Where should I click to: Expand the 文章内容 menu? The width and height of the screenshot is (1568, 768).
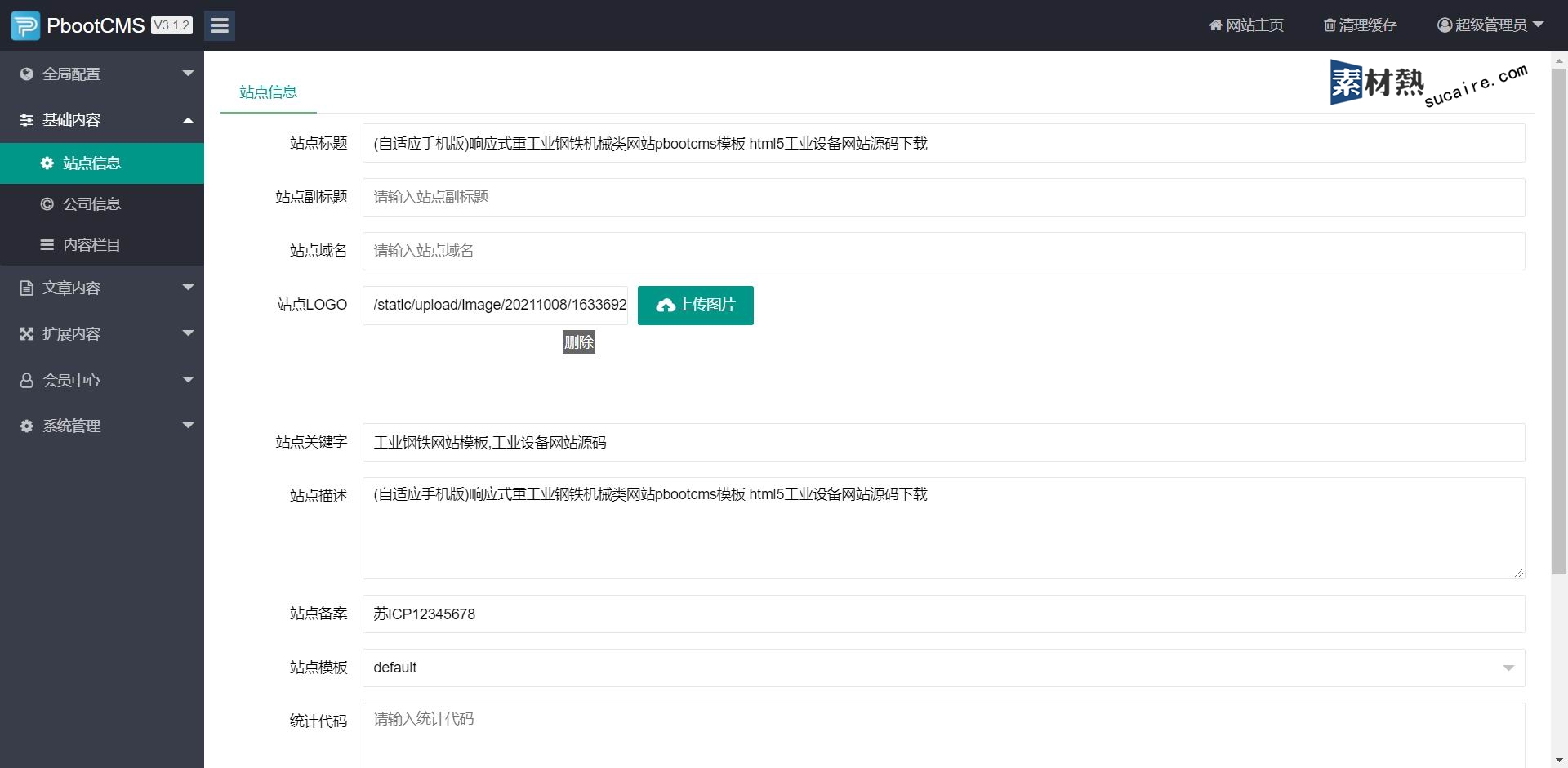tap(102, 288)
